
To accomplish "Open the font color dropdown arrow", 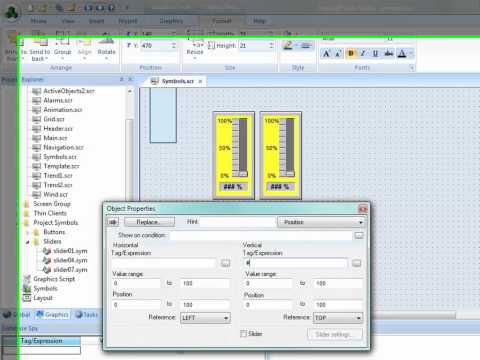I will pyautogui.click(x=411, y=53).
